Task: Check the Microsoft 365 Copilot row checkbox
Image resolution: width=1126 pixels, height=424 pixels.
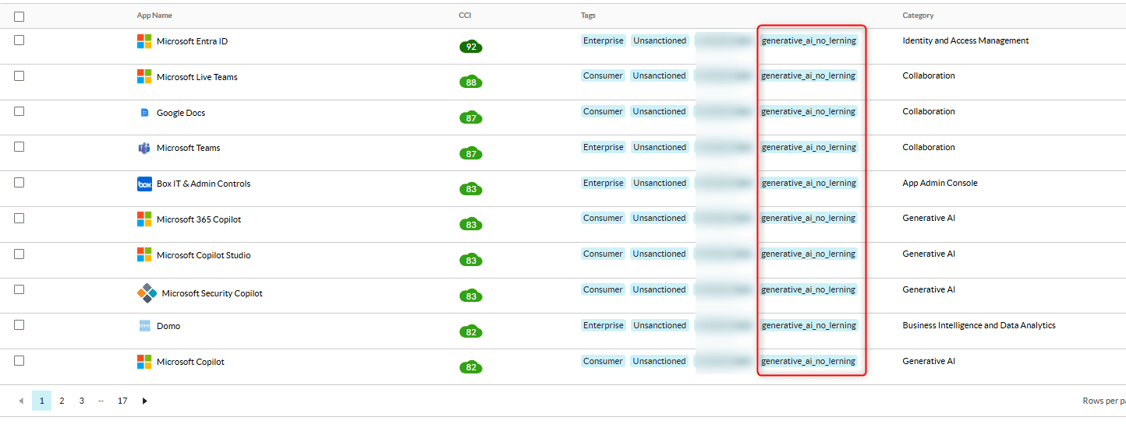Action: (19, 218)
